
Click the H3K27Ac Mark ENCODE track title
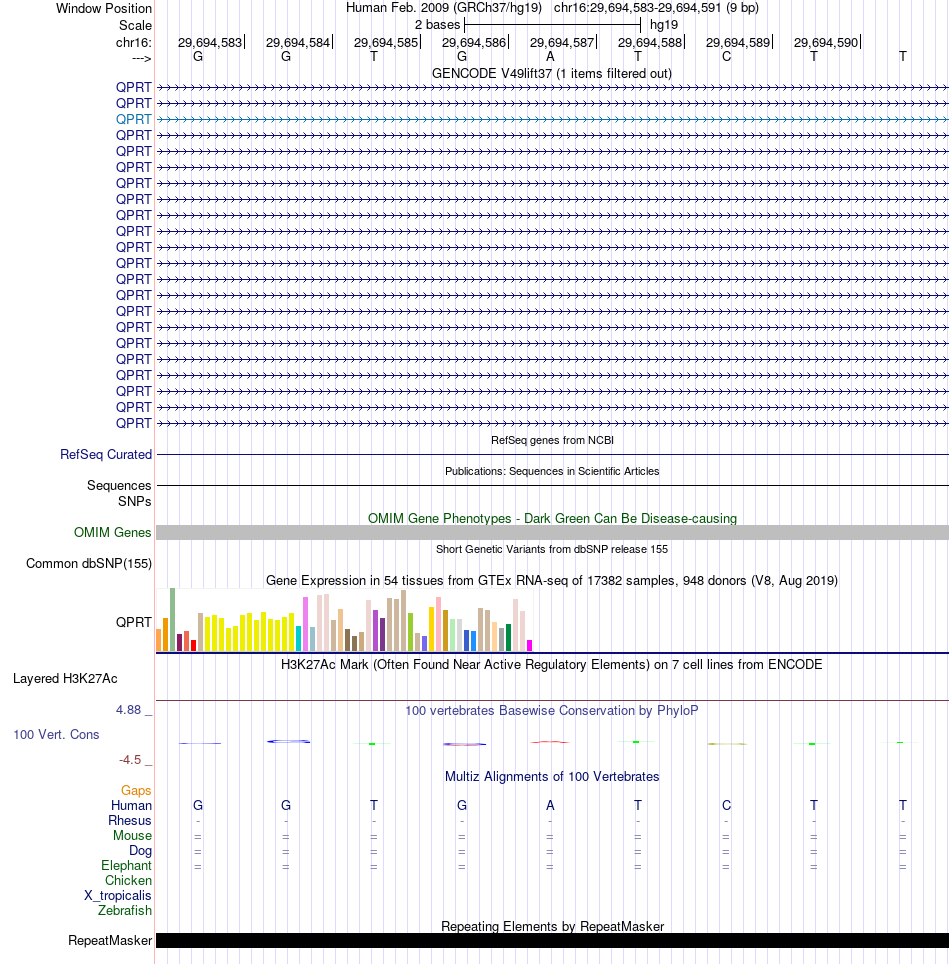tap(552, 665)
